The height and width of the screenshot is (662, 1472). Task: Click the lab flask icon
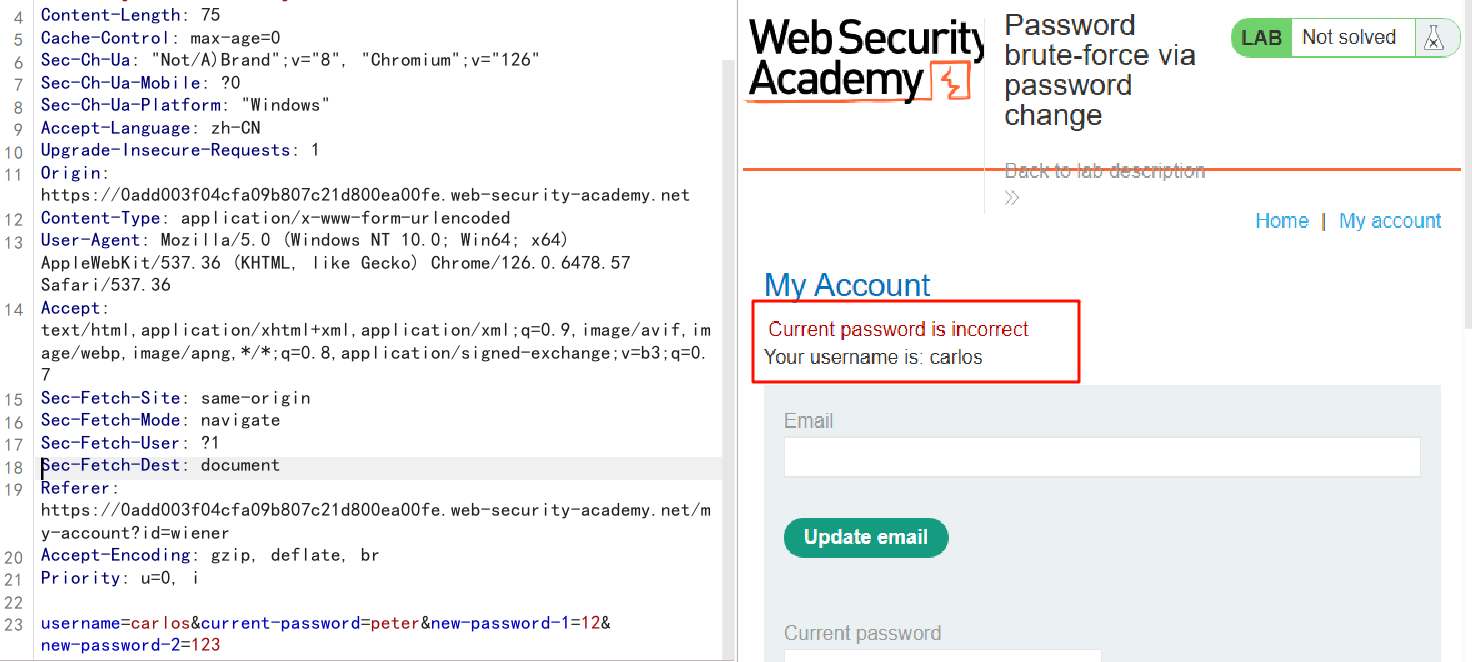pyautogui.click(x=1434, y=38)
